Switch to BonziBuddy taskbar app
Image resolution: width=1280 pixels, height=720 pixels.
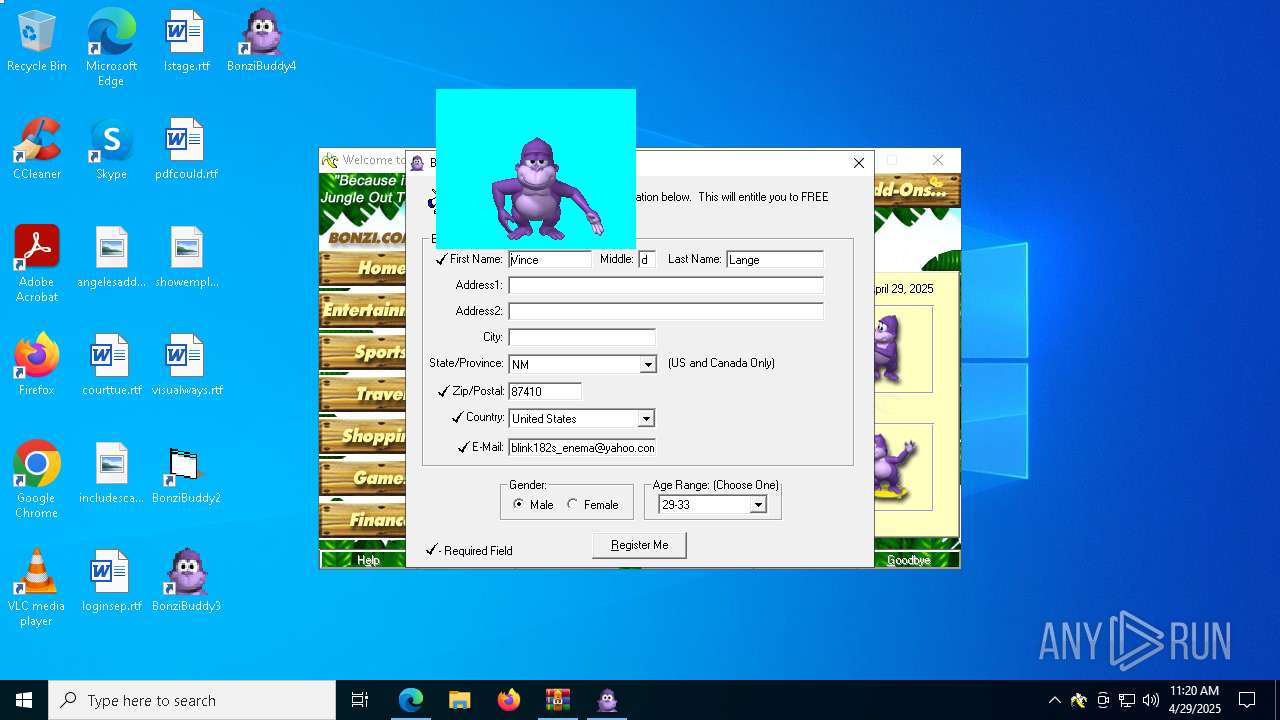[607, 700]
